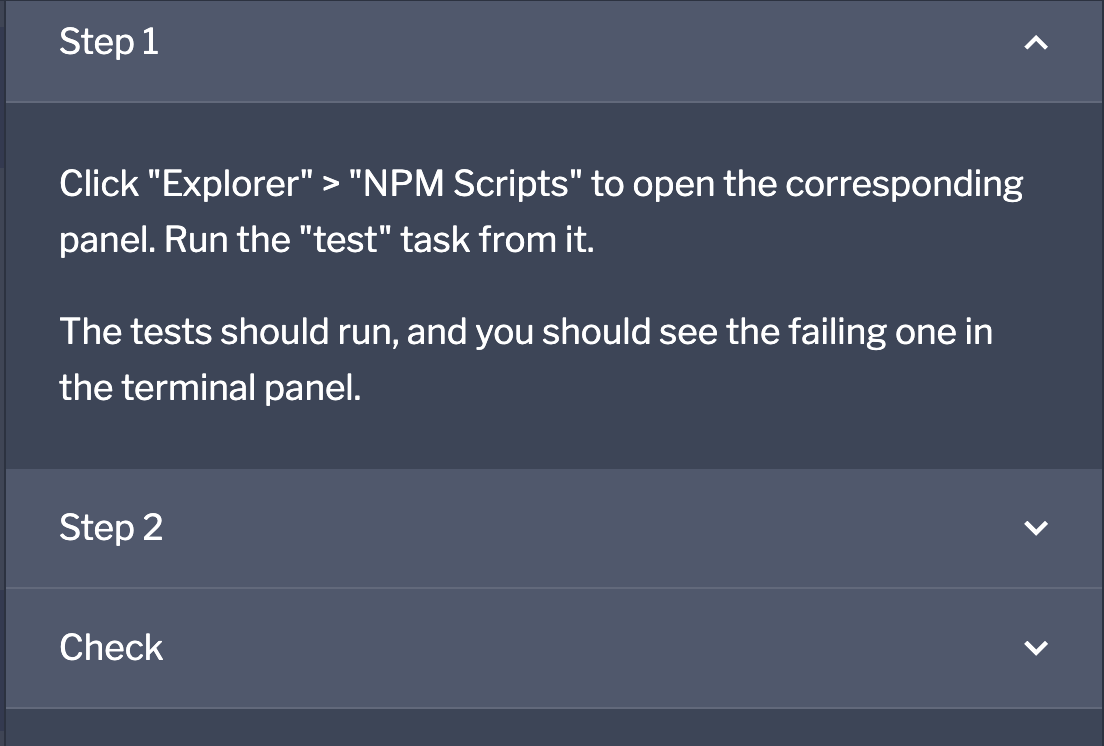The height and width of the screenshot is (746, 1104).
Task: Click the quoted "test" task word
Action: point(345,240)
